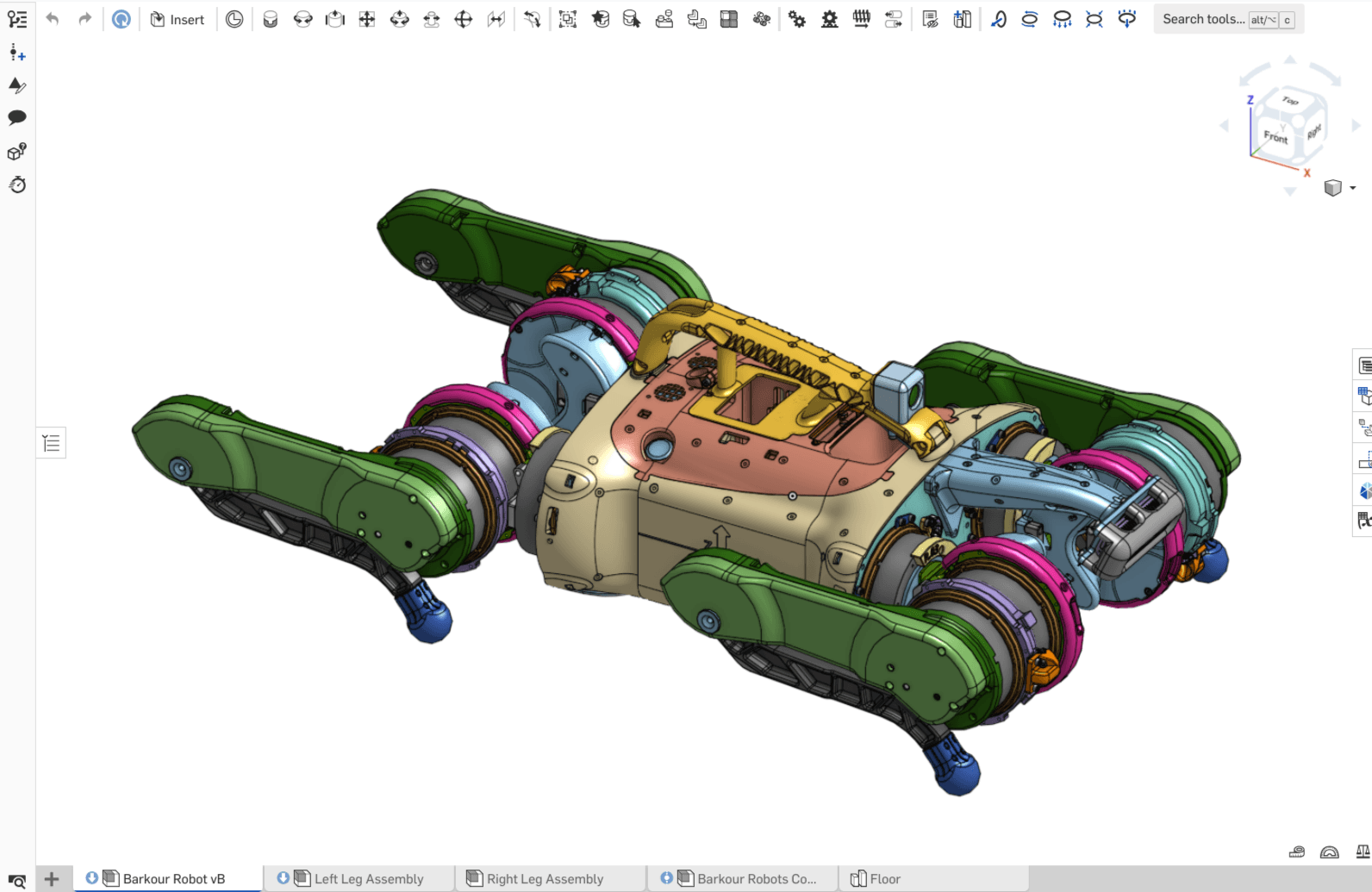
Task: Select the Revolute mate tool
Action: tap(302, 19)
